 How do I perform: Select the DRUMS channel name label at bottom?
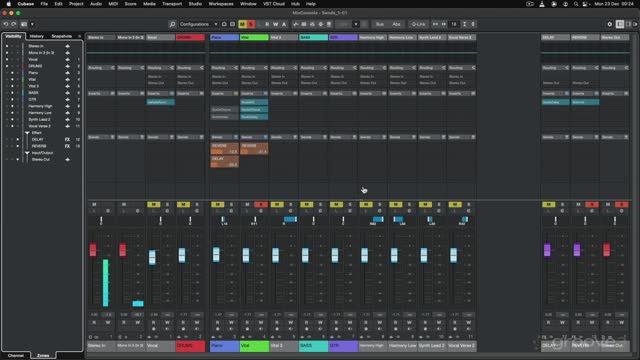pyautogui.click(x=190, y=346)
